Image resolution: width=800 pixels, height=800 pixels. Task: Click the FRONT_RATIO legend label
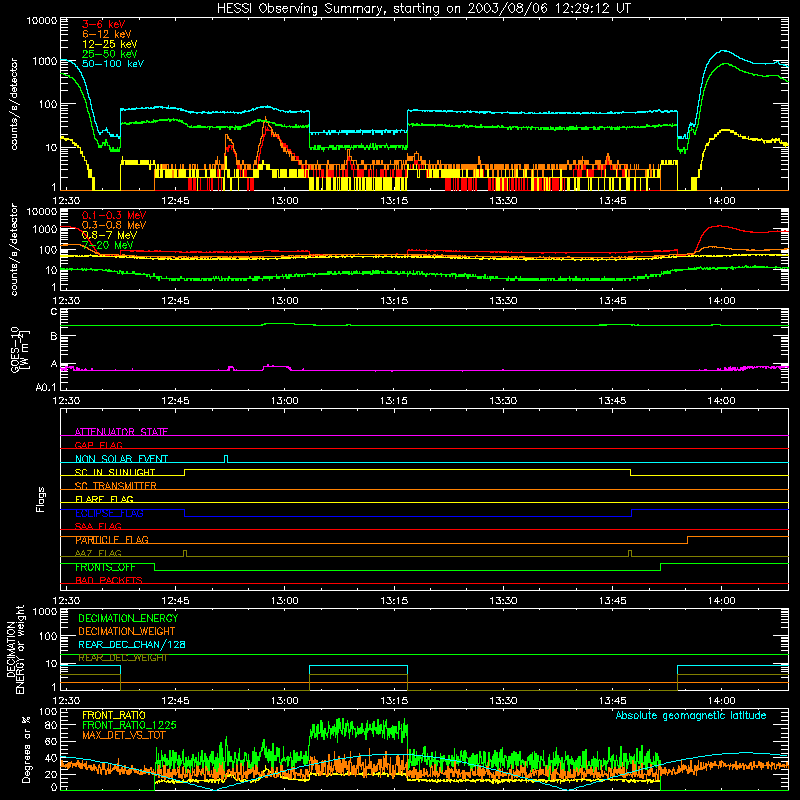coord(114,715)
